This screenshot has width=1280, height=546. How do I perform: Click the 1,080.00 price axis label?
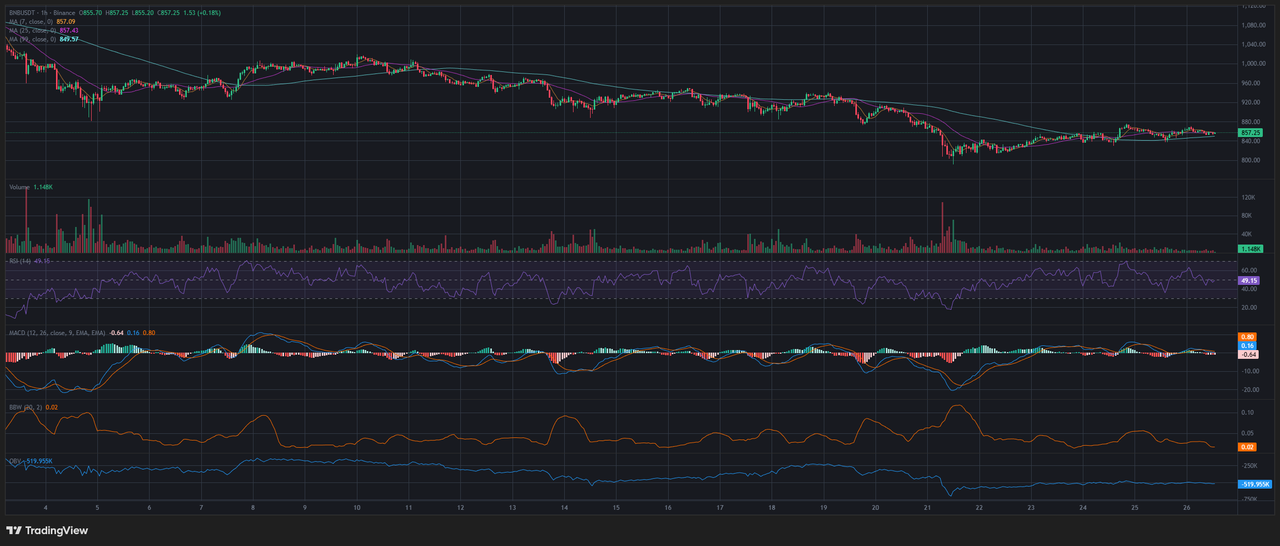pyautogui.click(x=1252, y=25)
